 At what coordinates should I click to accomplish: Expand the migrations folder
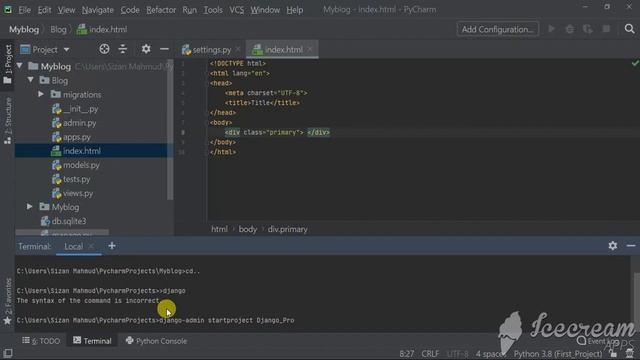(41, 94)
